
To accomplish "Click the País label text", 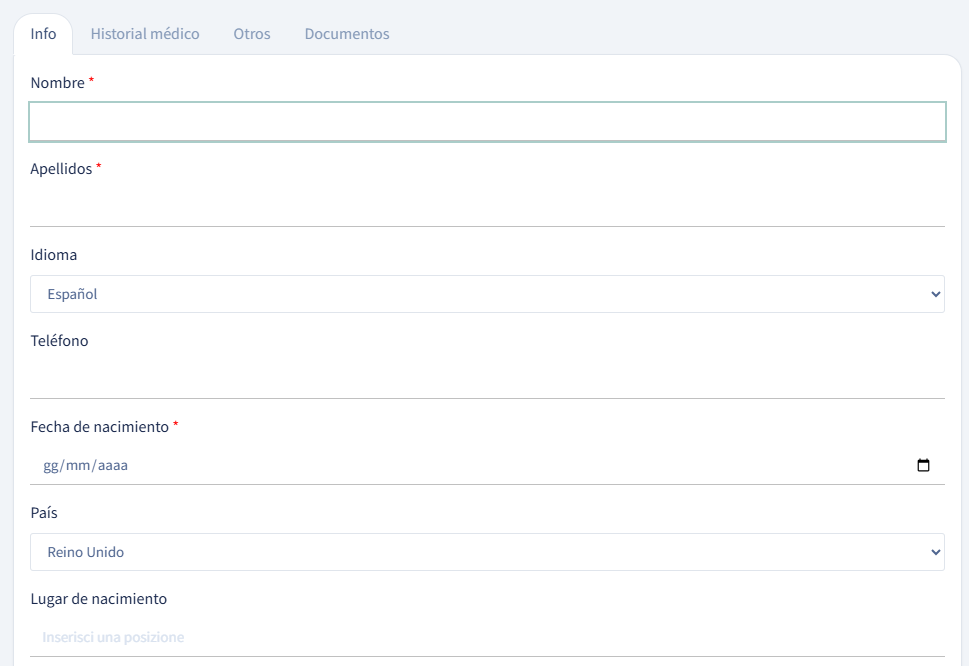I will 44,513.
